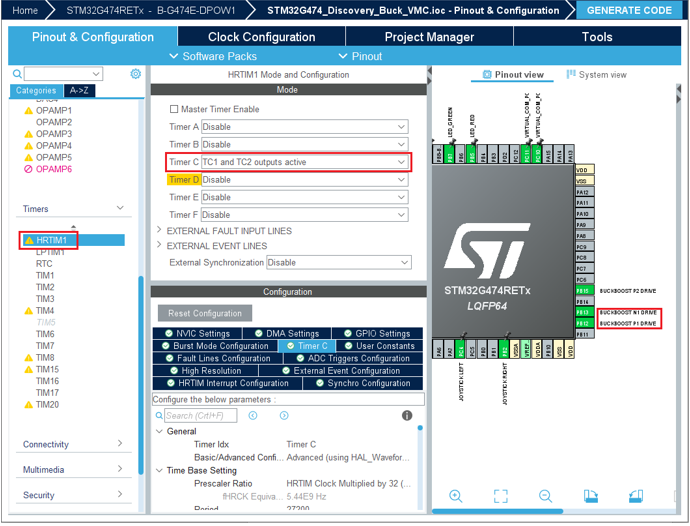Screen dimensions: 690x526
Task: Open the Timer A mode dropdown
Action: tap(305, 127)
